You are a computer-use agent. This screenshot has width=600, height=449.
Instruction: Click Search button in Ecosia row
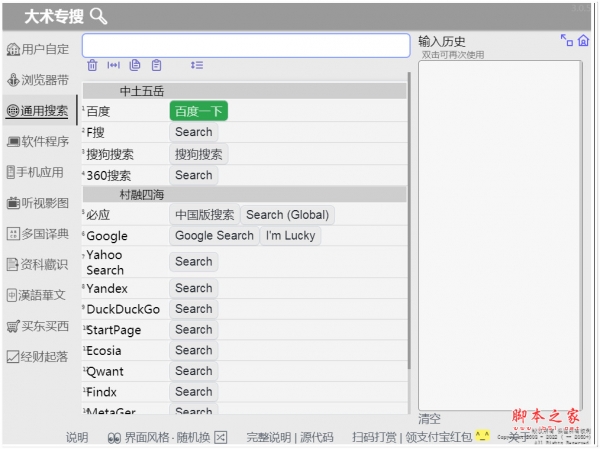[194, 350]
